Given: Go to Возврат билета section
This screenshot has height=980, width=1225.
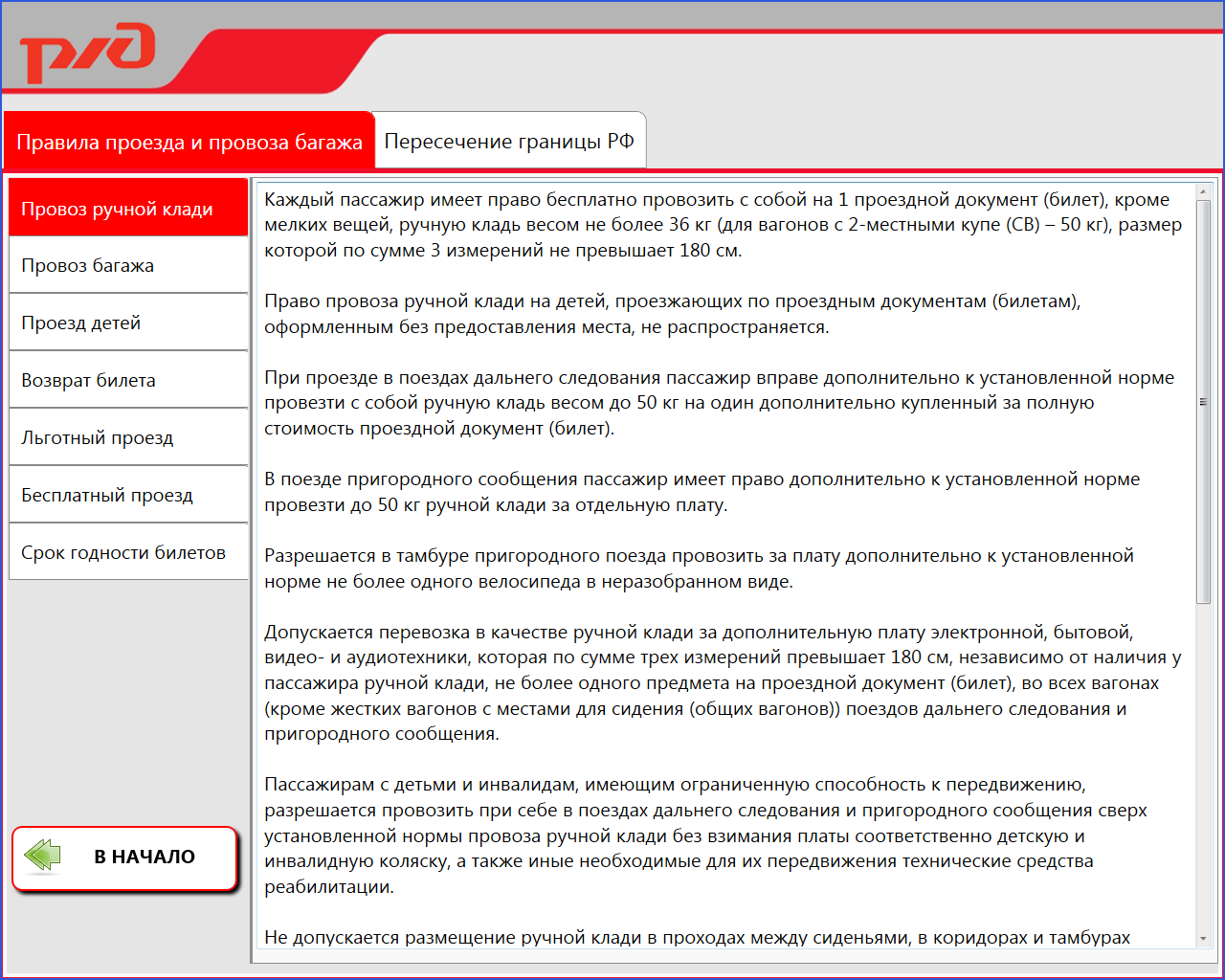Looking at the screenshot, I should click(x=128, y=380).
